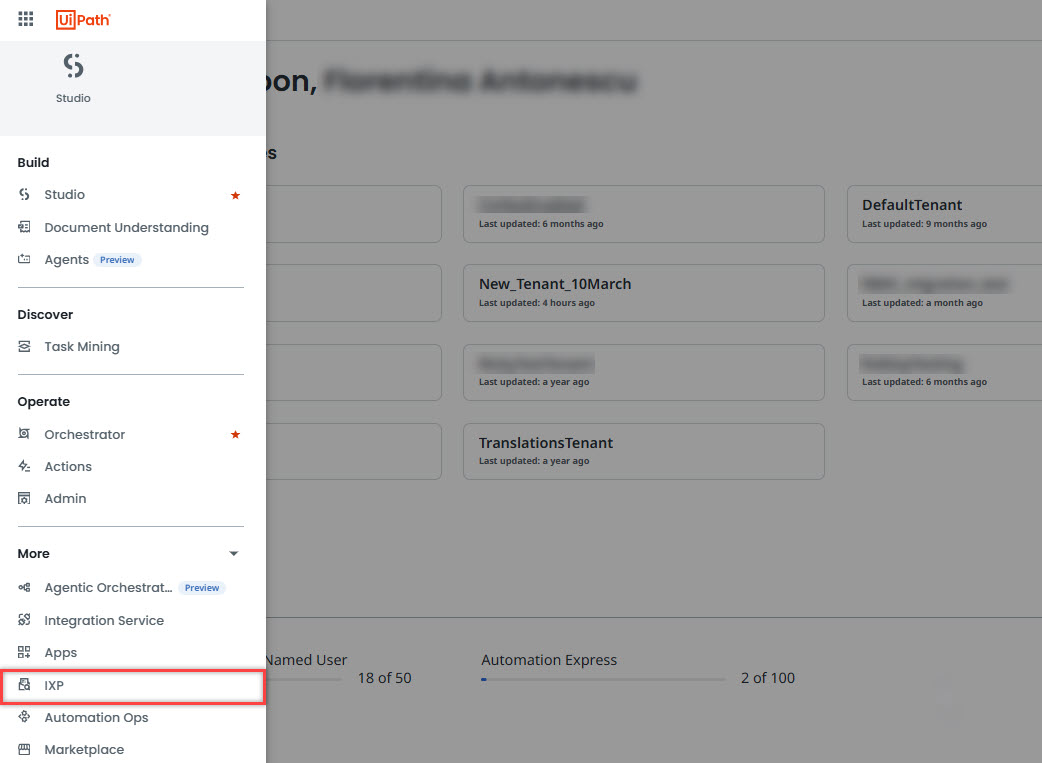This screenshot has width=1042, height=763.
Task: Open Integration Service from the sidebar
Action: pyautogui.click(x=104, y=620)
